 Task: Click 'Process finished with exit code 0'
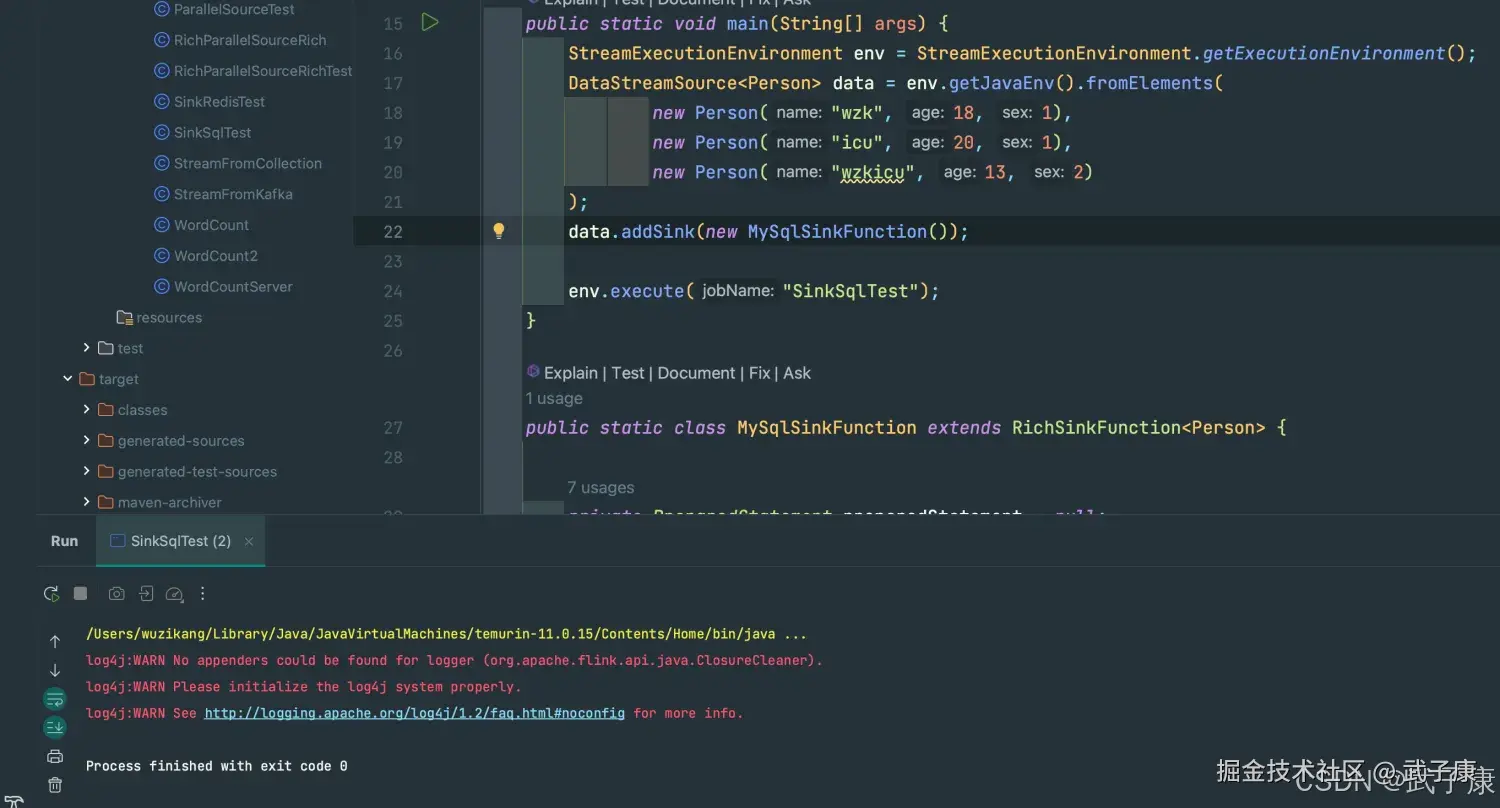click(217, 766)
